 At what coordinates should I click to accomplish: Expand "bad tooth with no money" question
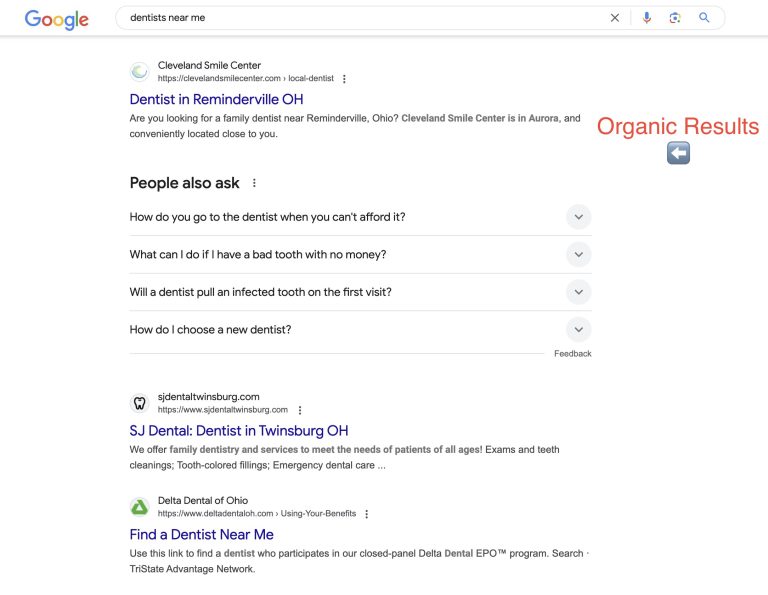578,255
